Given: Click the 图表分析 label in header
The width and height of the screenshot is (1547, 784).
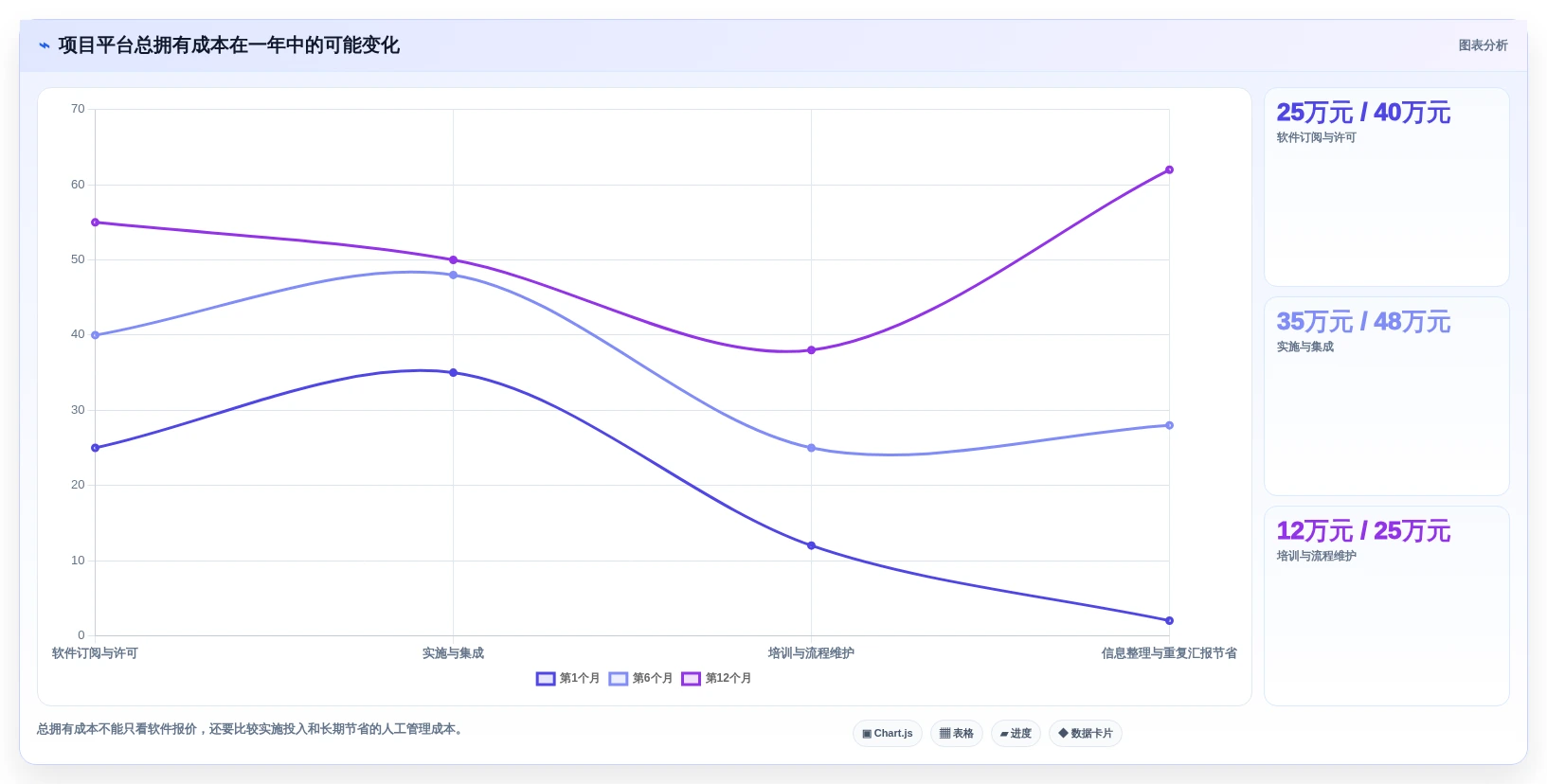Looking at the screenshot, I should click(x=1483, y=45).
